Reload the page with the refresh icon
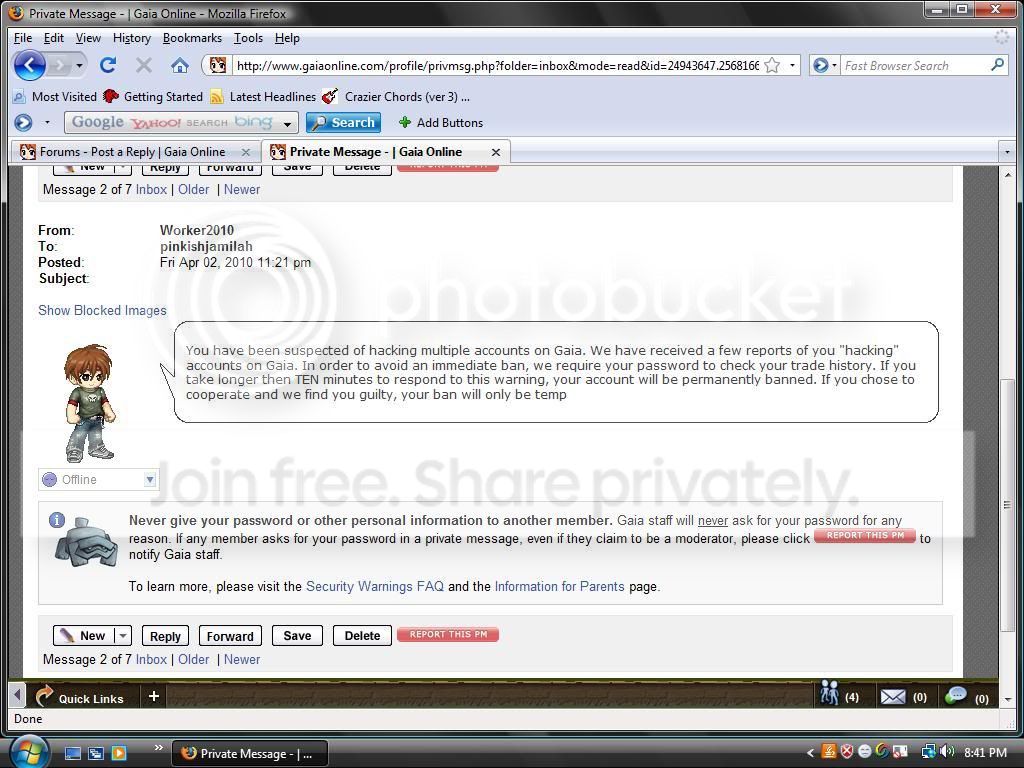Viewport: 1024px width, 768px height. tap(108, 65)
